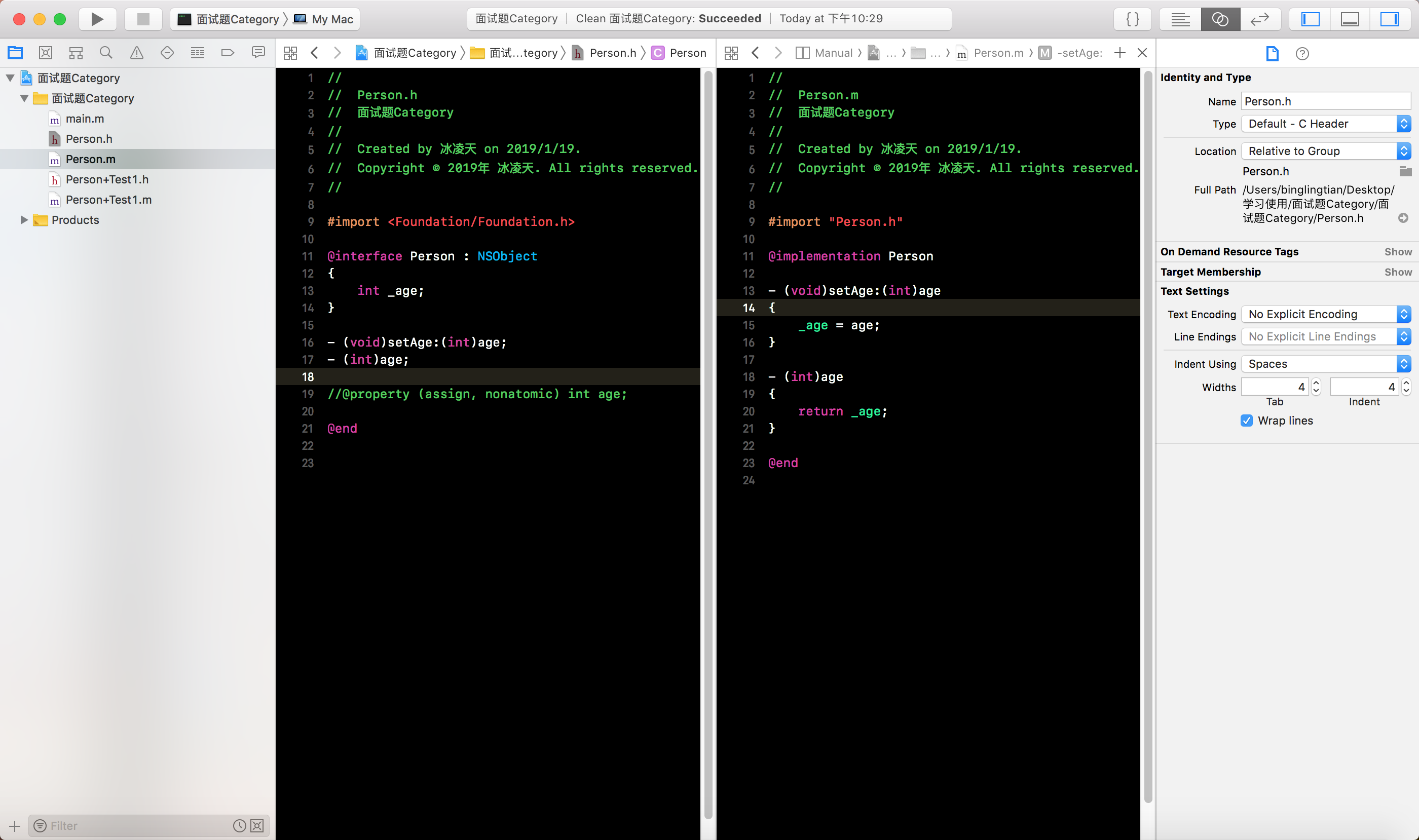
Task: Open the Find navigator magnifier icon
Action: (106, 53)
